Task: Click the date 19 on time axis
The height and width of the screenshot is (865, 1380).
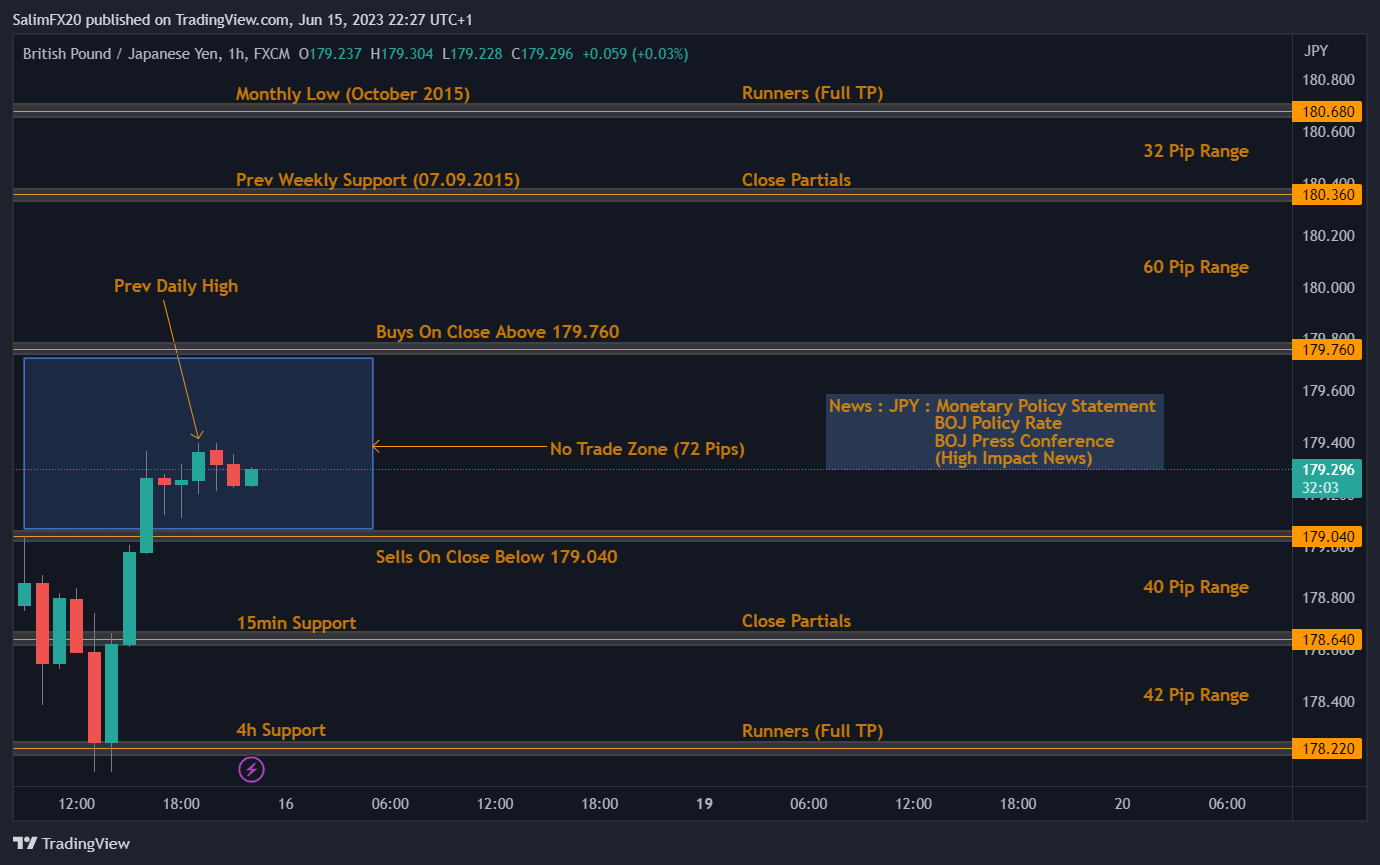Action: coord(704,804)
